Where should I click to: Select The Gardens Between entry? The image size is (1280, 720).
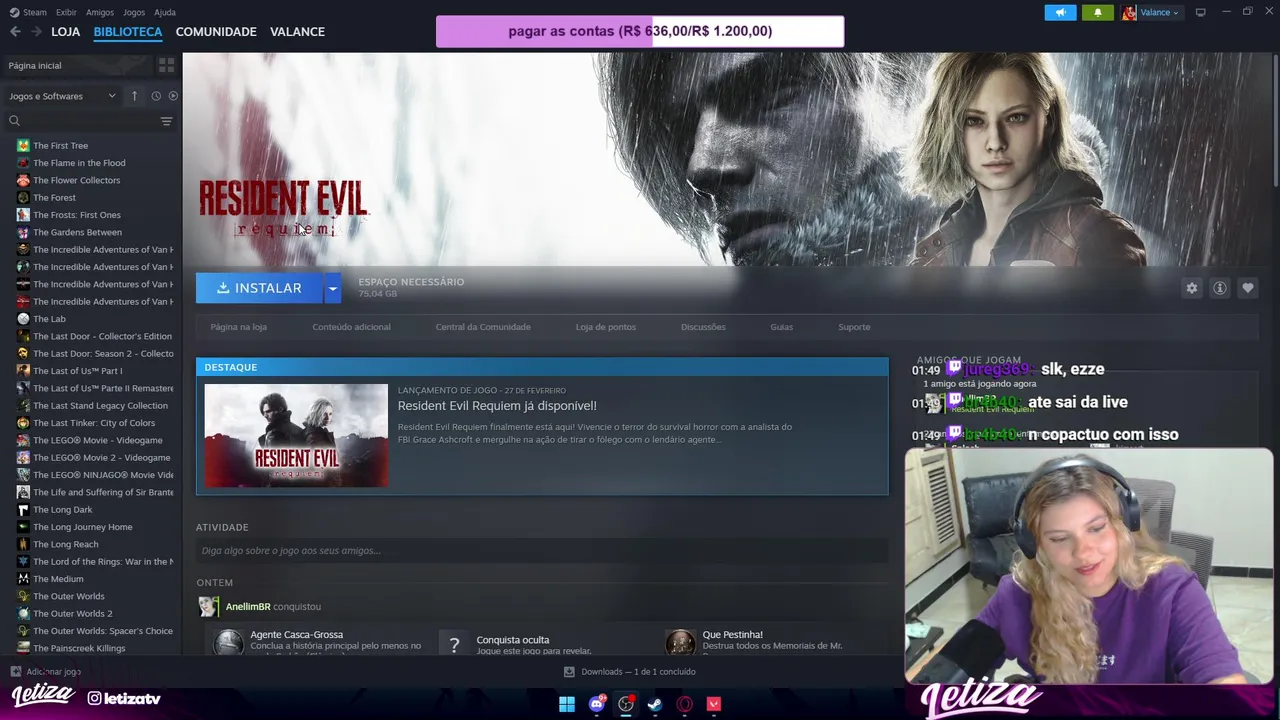(x=77, y=232)
